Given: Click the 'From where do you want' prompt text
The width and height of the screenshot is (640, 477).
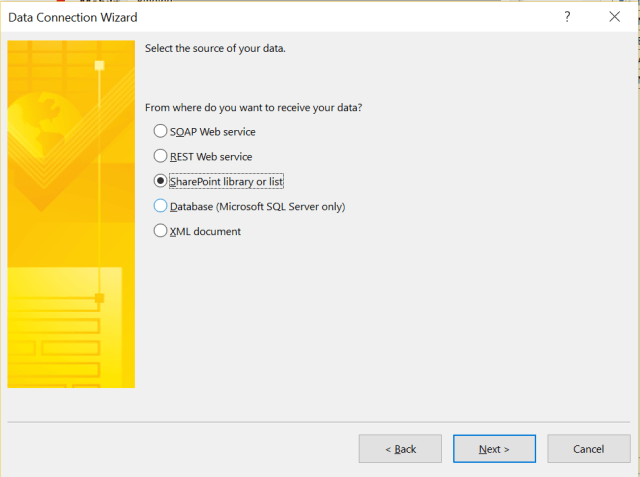Looking at the screenshot, I should point(253,107).
